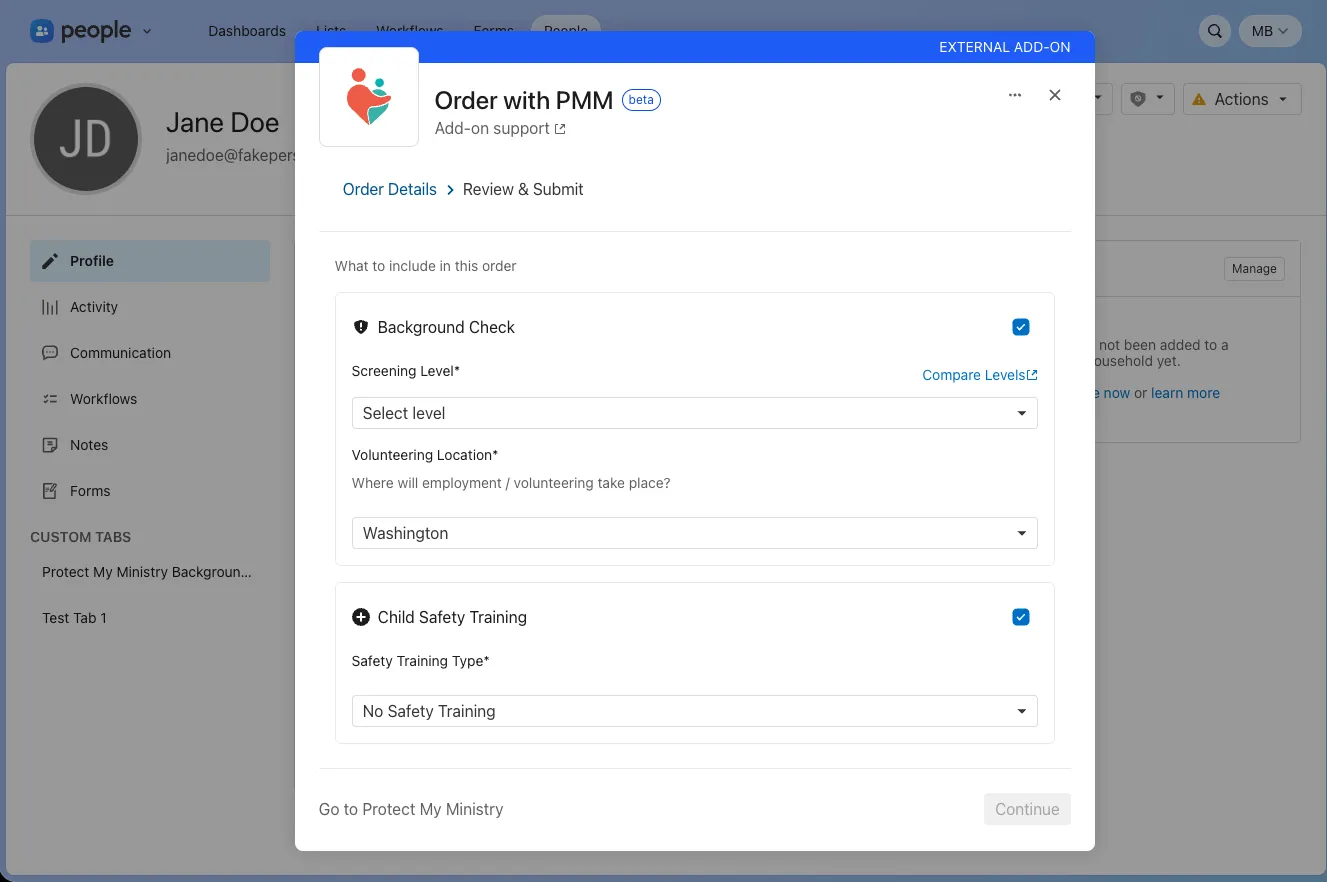This screenshot has height=882, width=1327.
Task: Click the Background Check shield icon
Action: pos(360,327)
